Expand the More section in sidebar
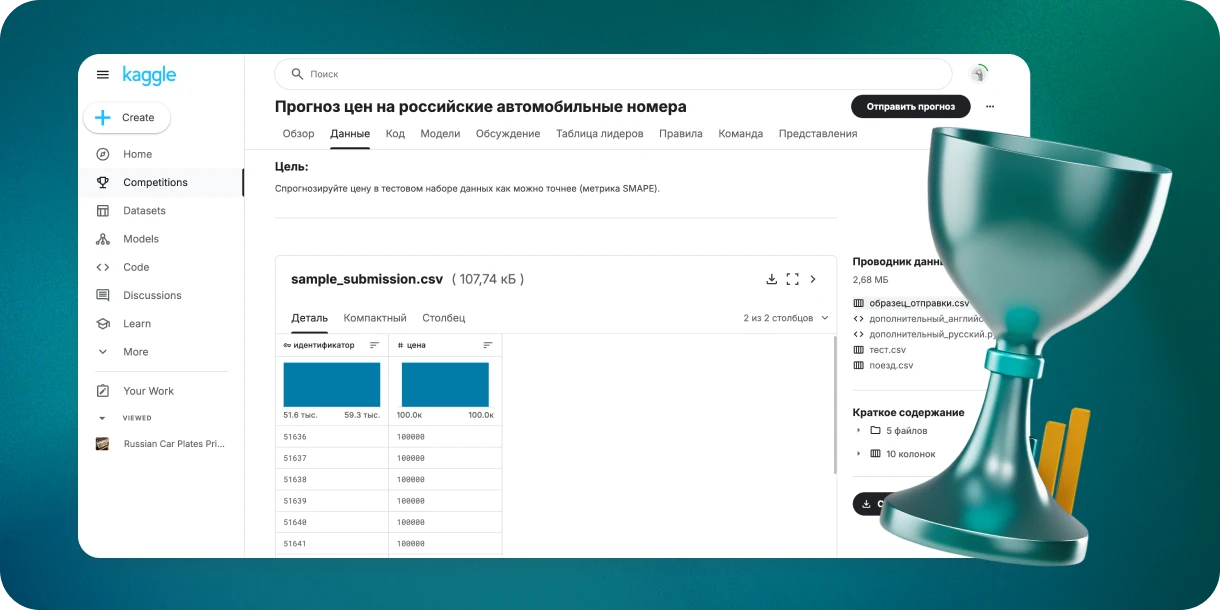Image resolution: width=1220 pixels, height=610 pixels. click(102, 352)
